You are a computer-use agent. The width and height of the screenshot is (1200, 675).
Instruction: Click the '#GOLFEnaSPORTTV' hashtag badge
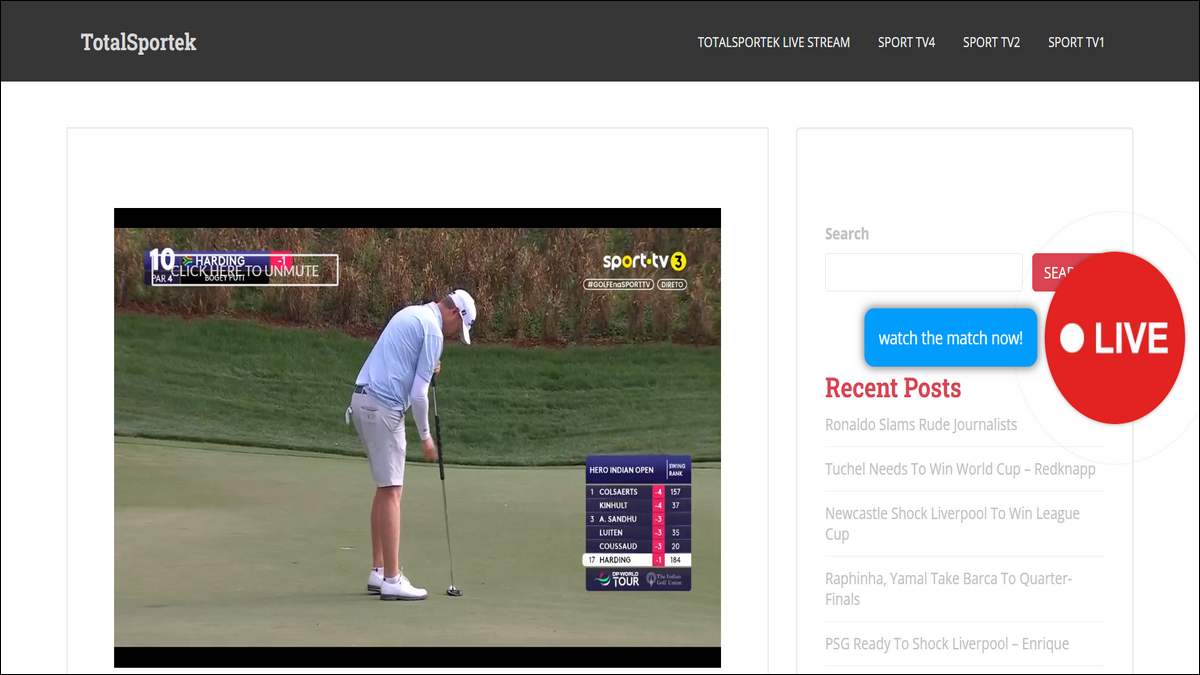point(618,285)
